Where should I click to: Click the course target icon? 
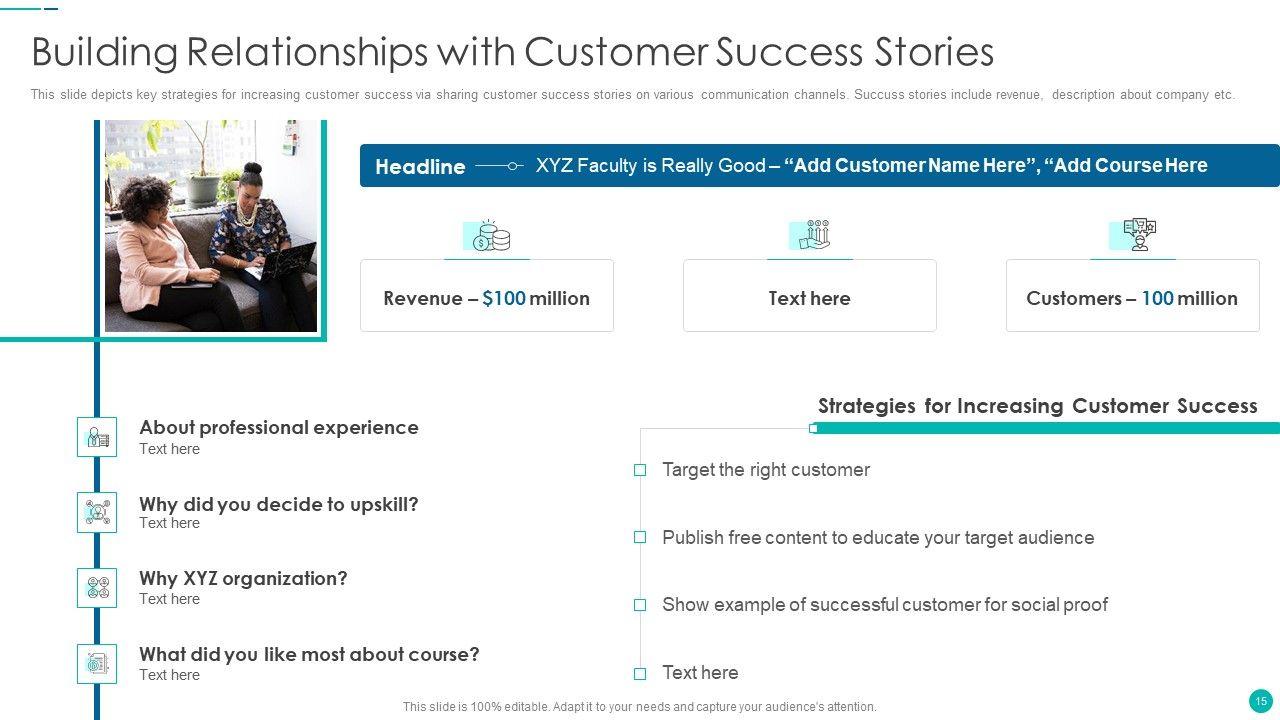[97, 664]
